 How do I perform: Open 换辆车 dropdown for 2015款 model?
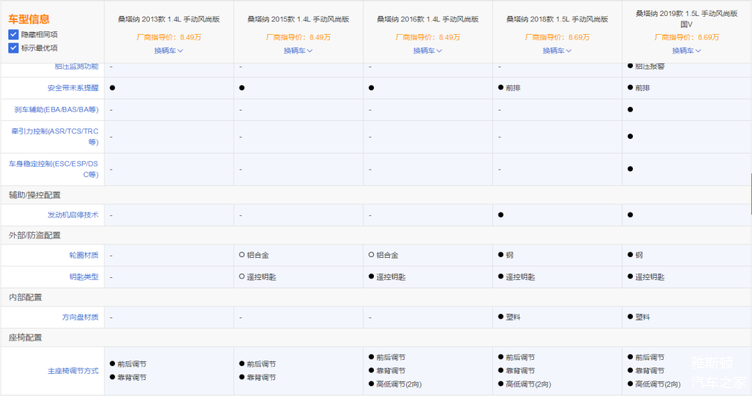click(x=298, y=50)
